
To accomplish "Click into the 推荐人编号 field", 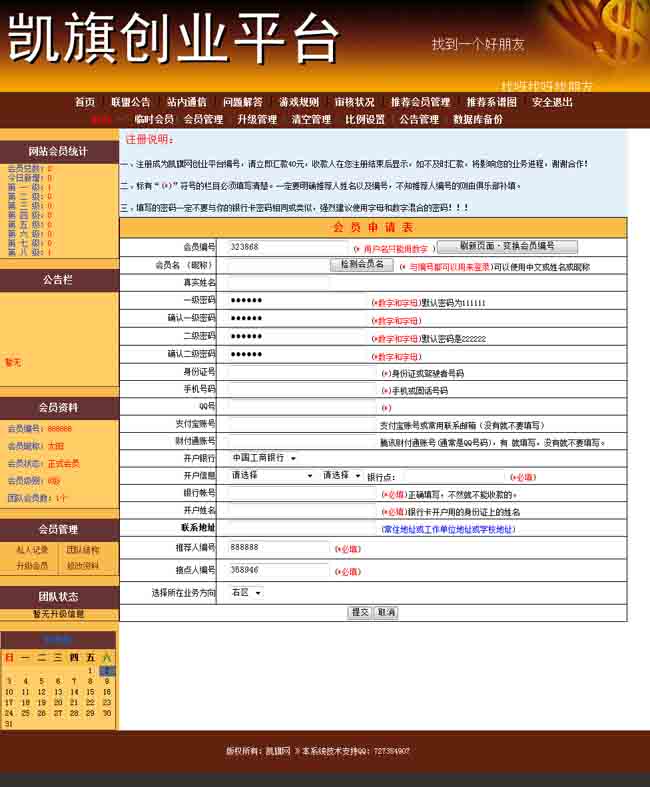I will click(x=278, y=548).
